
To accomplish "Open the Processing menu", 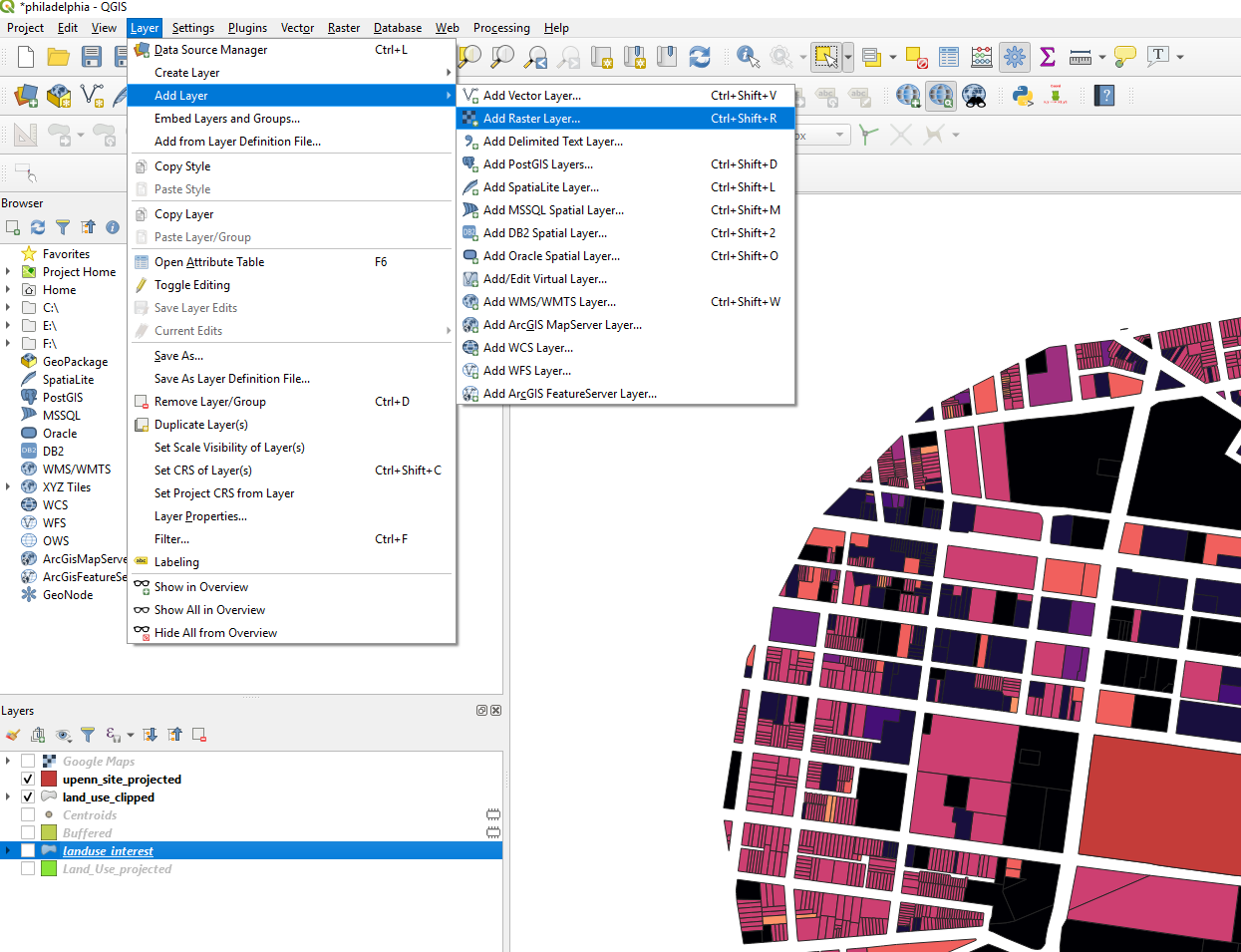I will pyautogui.click(x=500, y=28).
